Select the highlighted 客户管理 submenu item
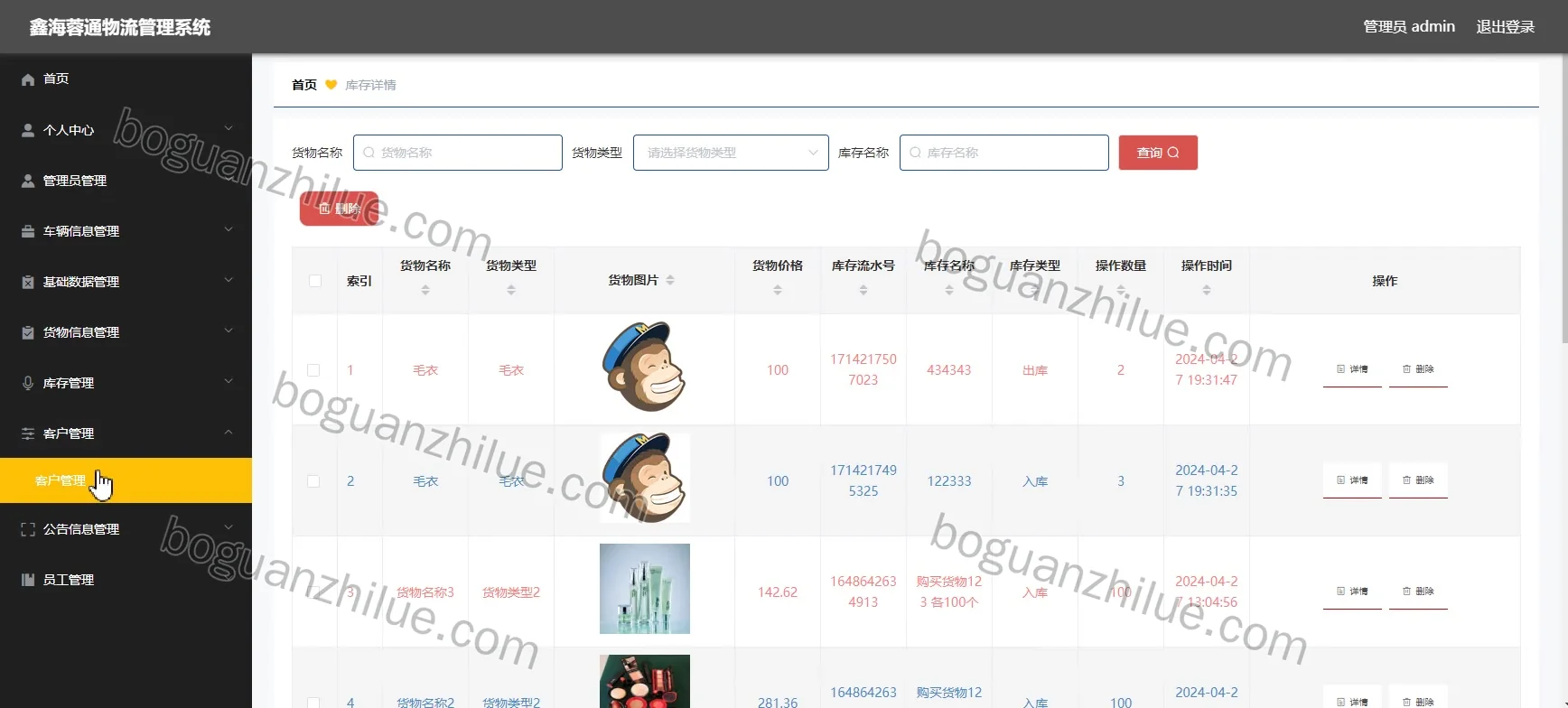 (x=126, y=480)
